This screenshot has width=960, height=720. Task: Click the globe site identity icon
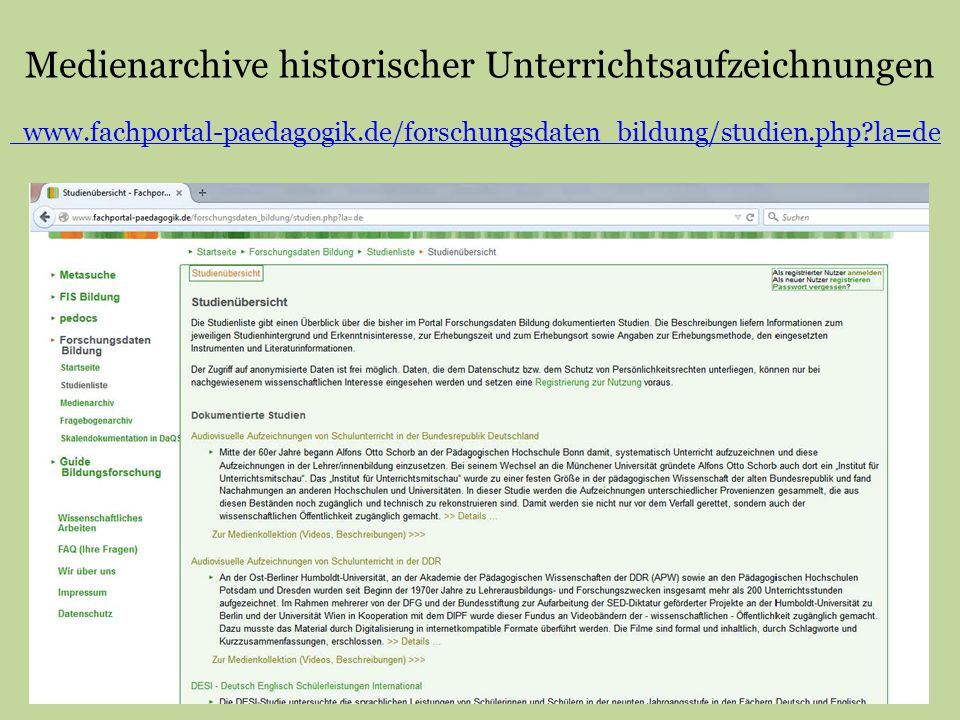(63, 217)
